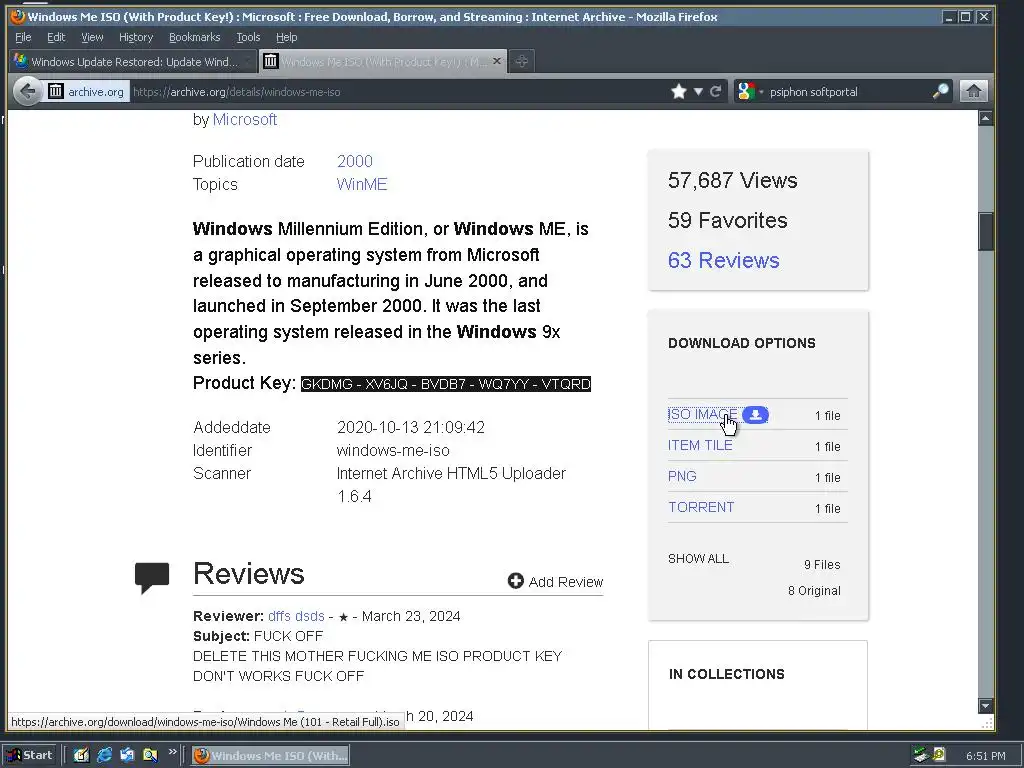Open the URL history dropdown arrow

(x=698, y=91)
